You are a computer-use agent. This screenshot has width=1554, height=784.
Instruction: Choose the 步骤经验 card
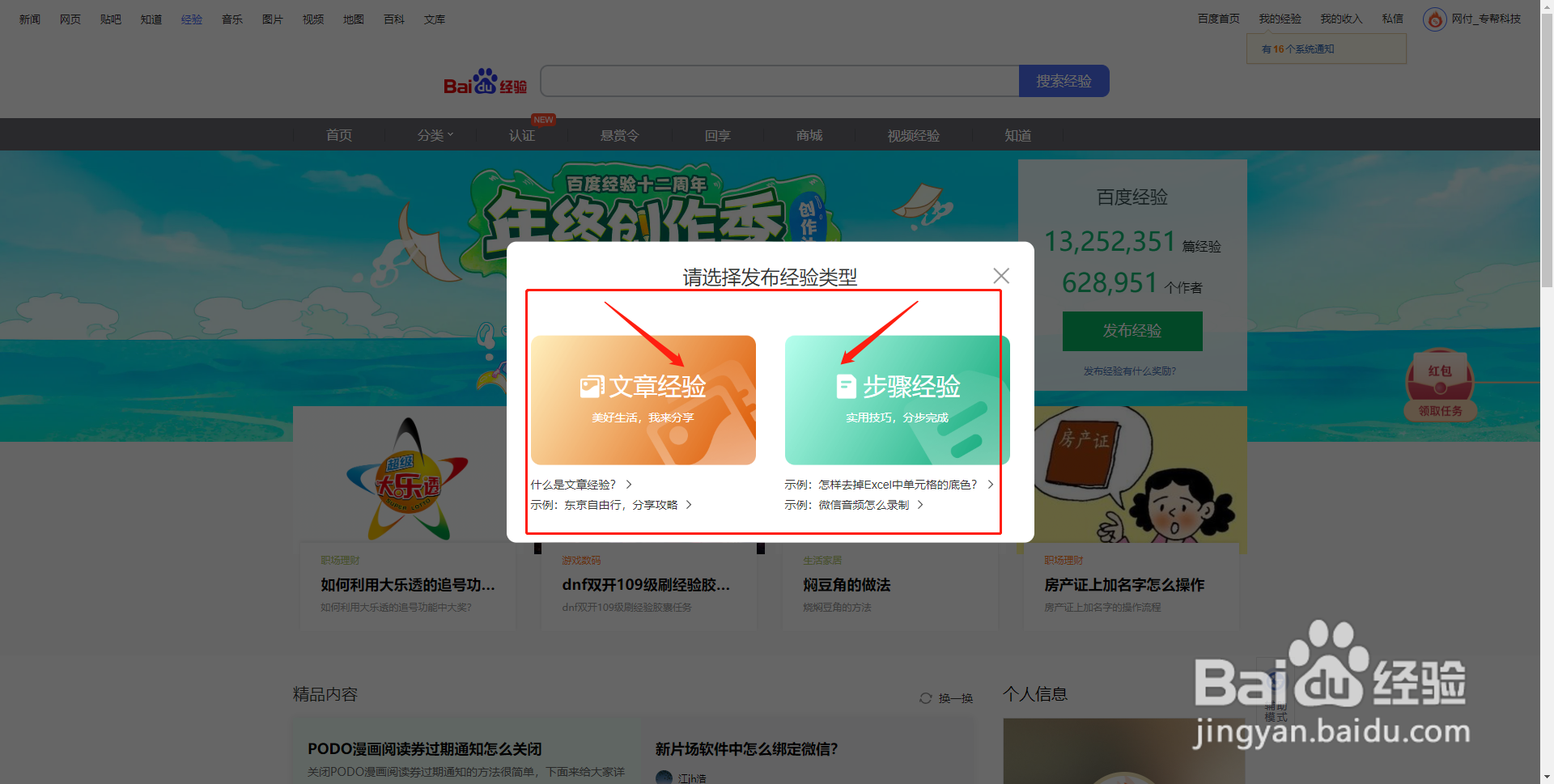(x=897, y=400)
